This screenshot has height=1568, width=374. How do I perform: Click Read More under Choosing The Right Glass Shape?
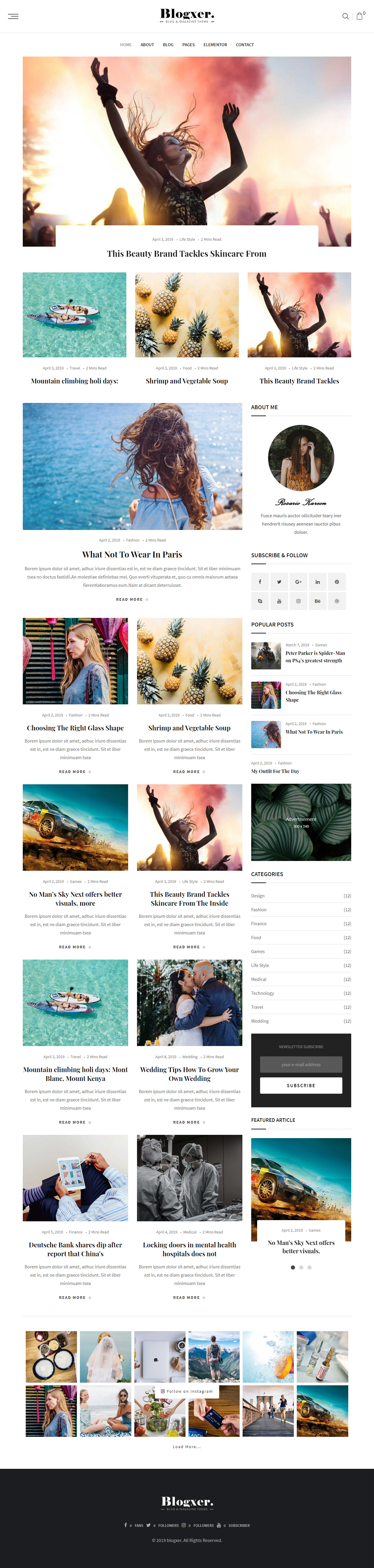point(75,771)
